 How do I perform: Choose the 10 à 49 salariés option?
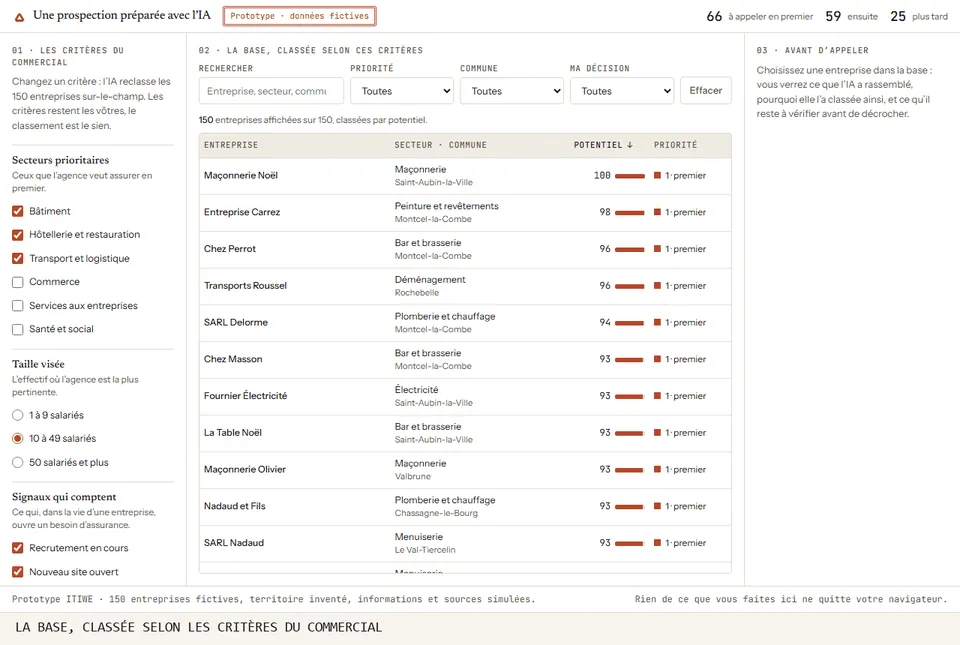tap(18, 438)
